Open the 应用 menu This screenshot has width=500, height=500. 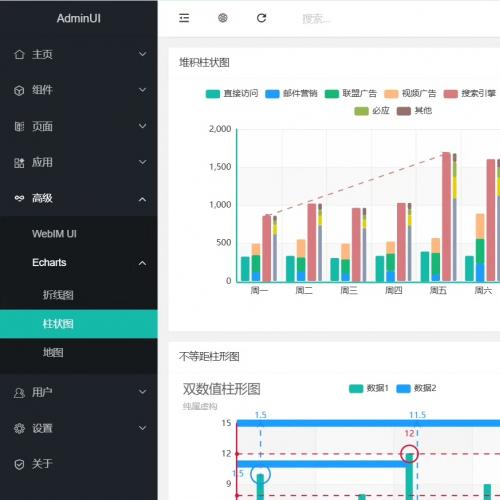point(79,162)
